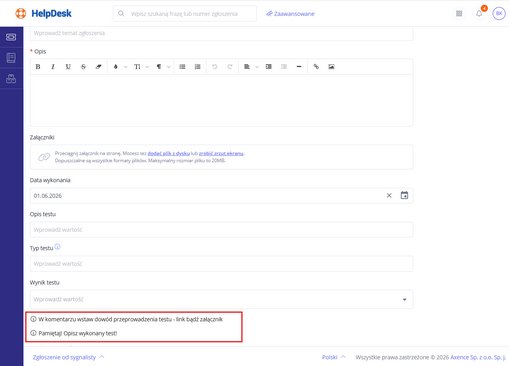Click the HelpDesk logo
The height and width of the screenshot is (366, 509).
[x=43, y=14]
